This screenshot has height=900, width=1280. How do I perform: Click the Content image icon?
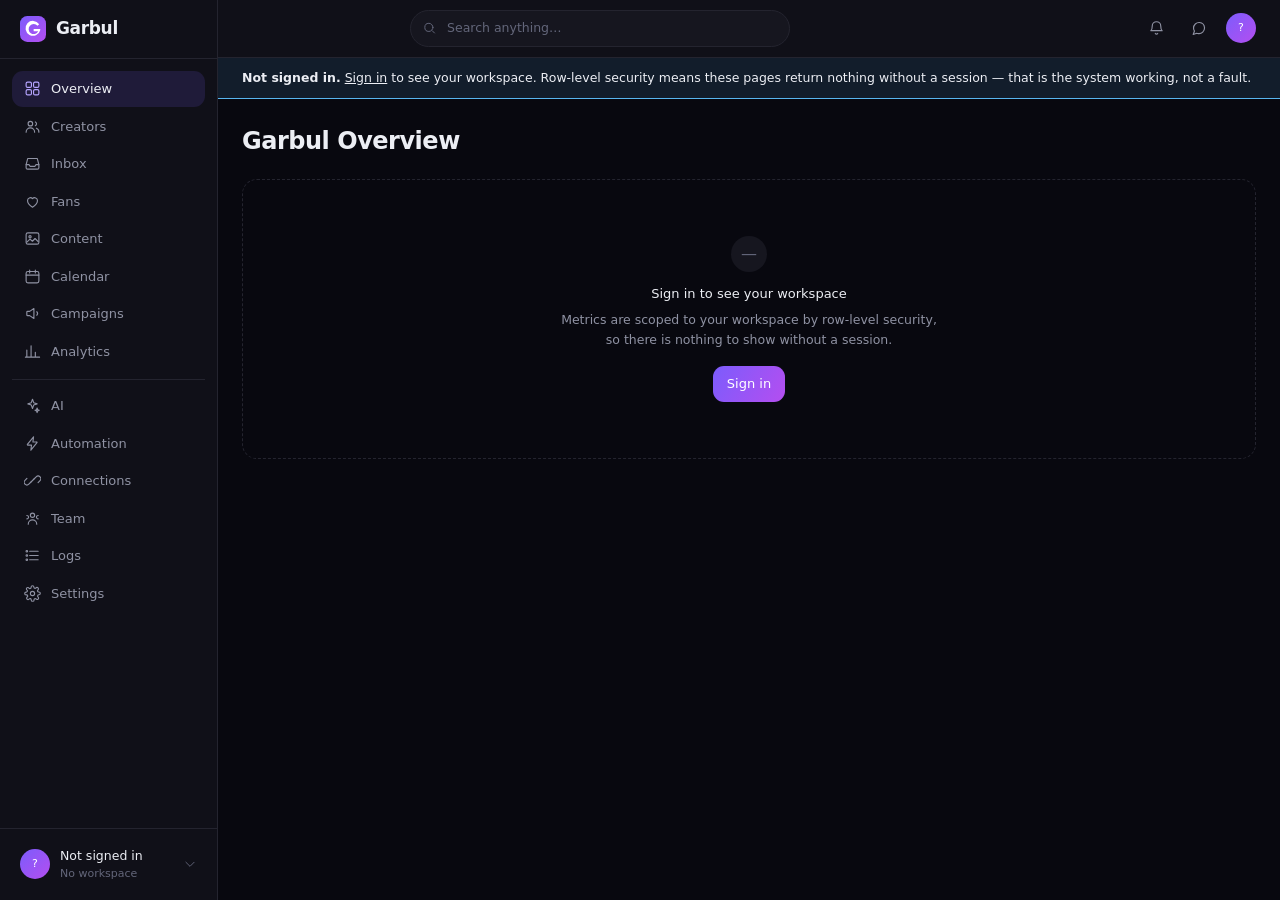pos(32,239)
